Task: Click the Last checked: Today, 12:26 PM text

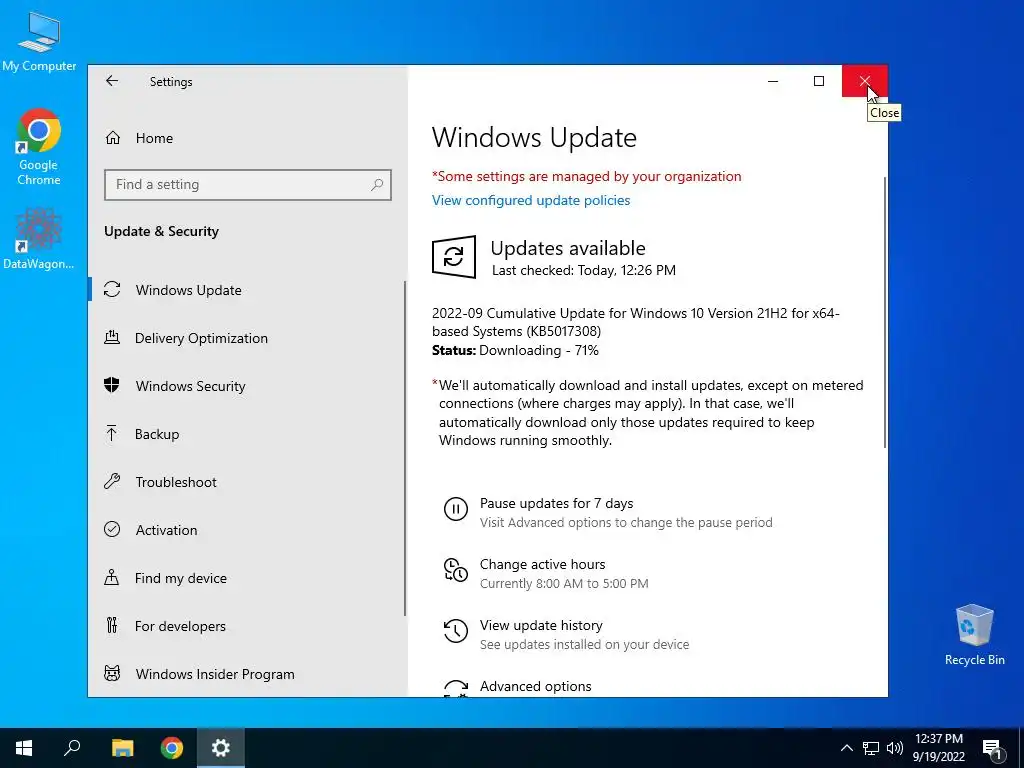Action: [x=584, y=270]
